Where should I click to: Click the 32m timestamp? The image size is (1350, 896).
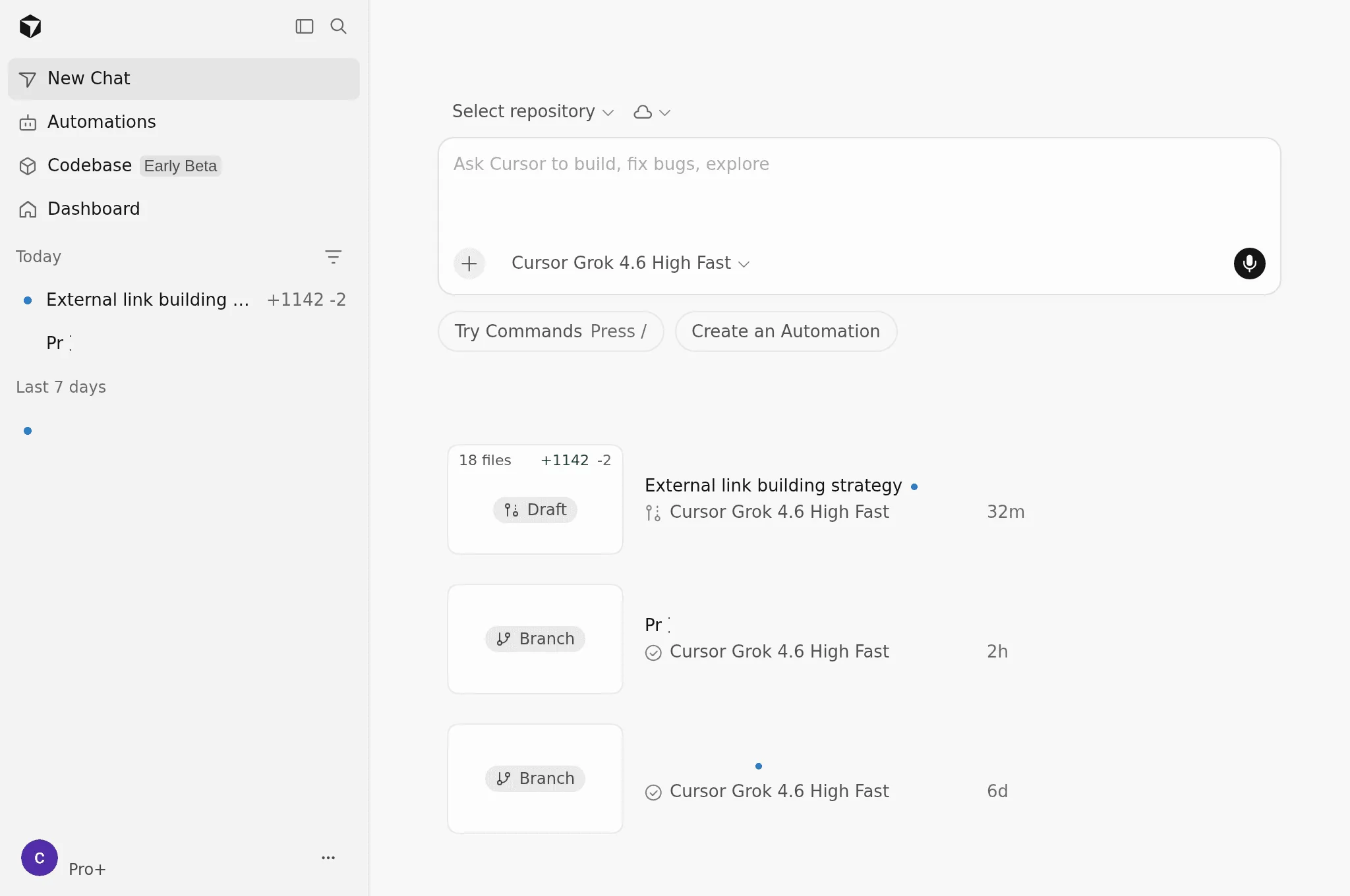click(x=1006, y=512)
